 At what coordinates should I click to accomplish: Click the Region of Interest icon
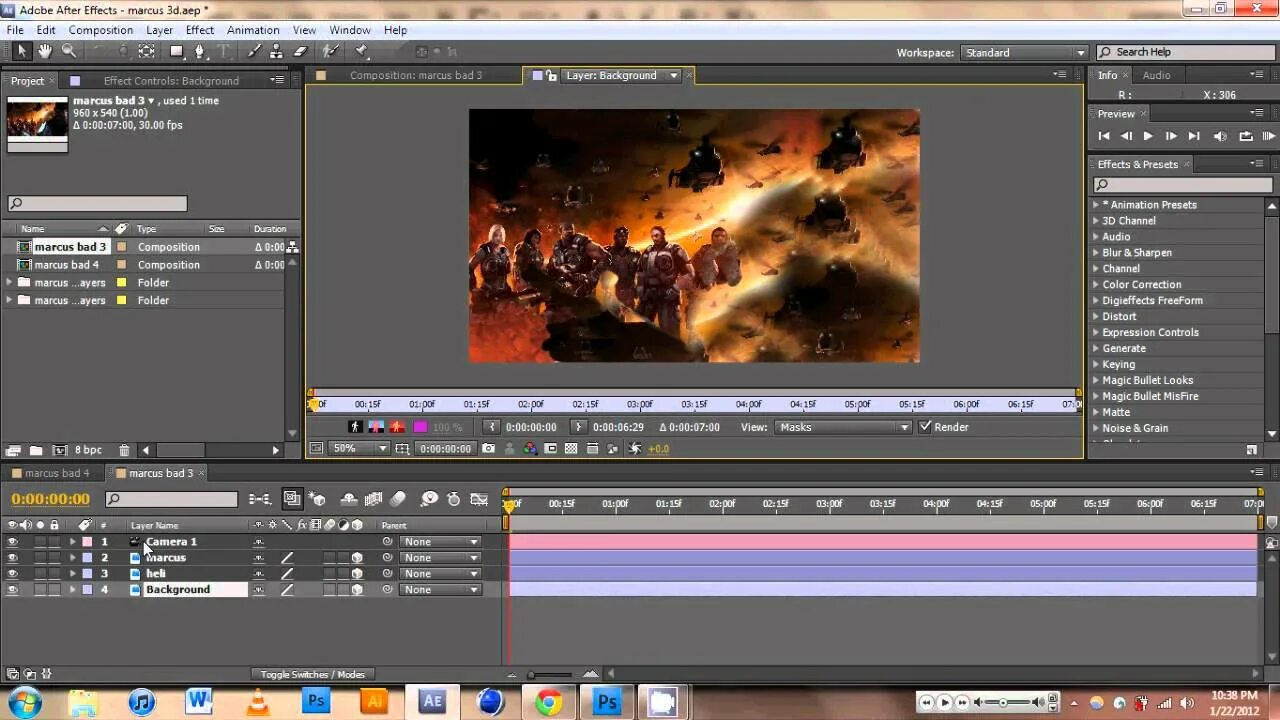click(550, 449)
